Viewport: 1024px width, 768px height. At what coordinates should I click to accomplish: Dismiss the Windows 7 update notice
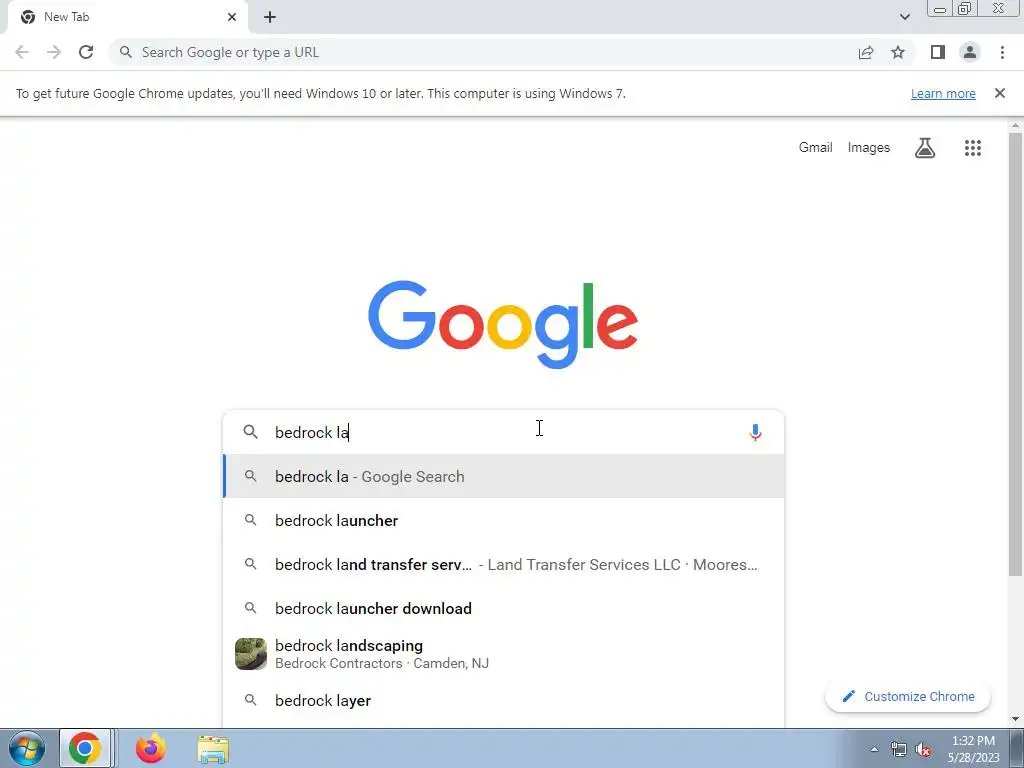click(1000, 93)
